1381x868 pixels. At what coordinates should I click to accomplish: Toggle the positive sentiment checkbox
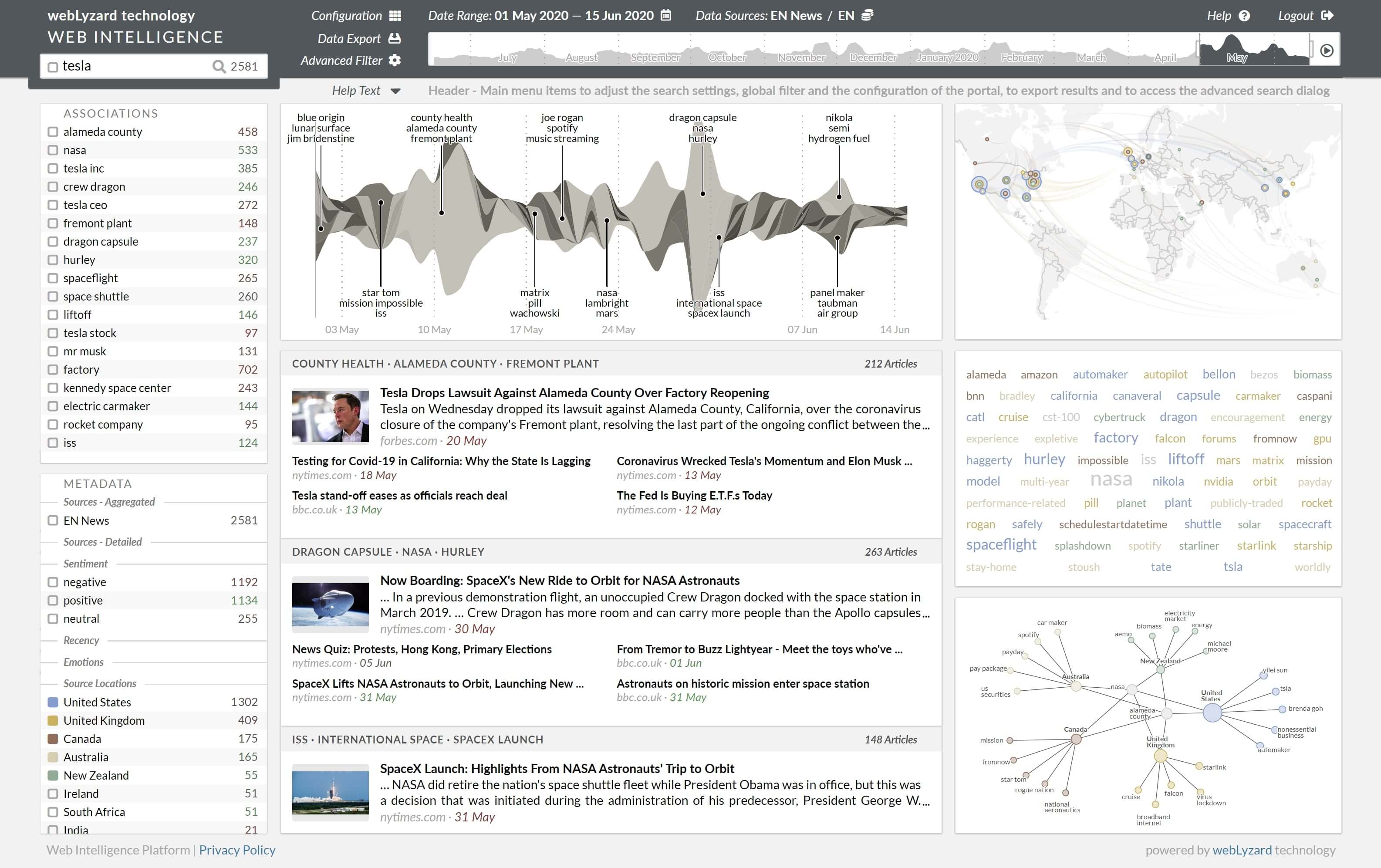pos(53,601)
